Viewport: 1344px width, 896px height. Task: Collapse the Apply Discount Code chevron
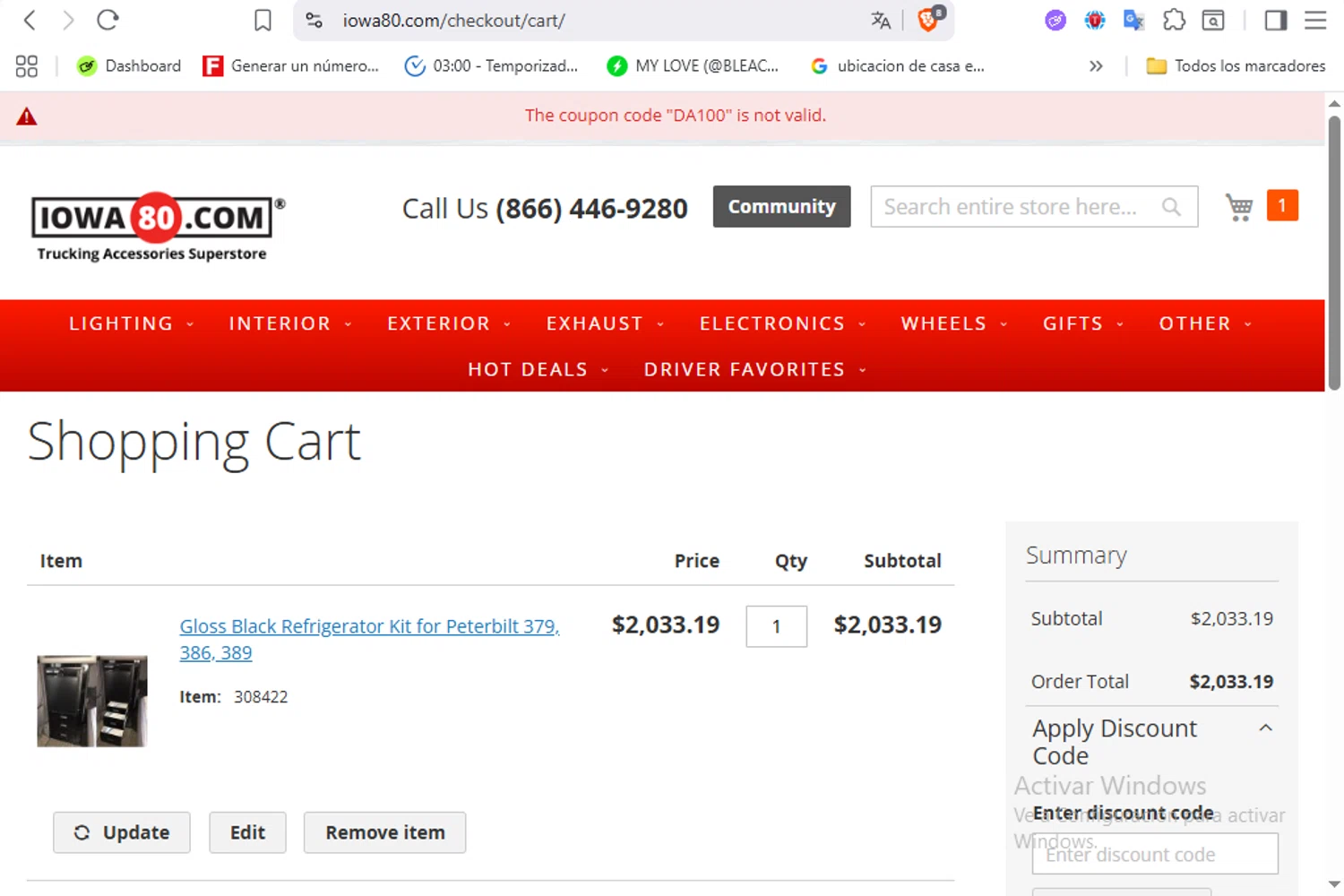pos(1266,728)
